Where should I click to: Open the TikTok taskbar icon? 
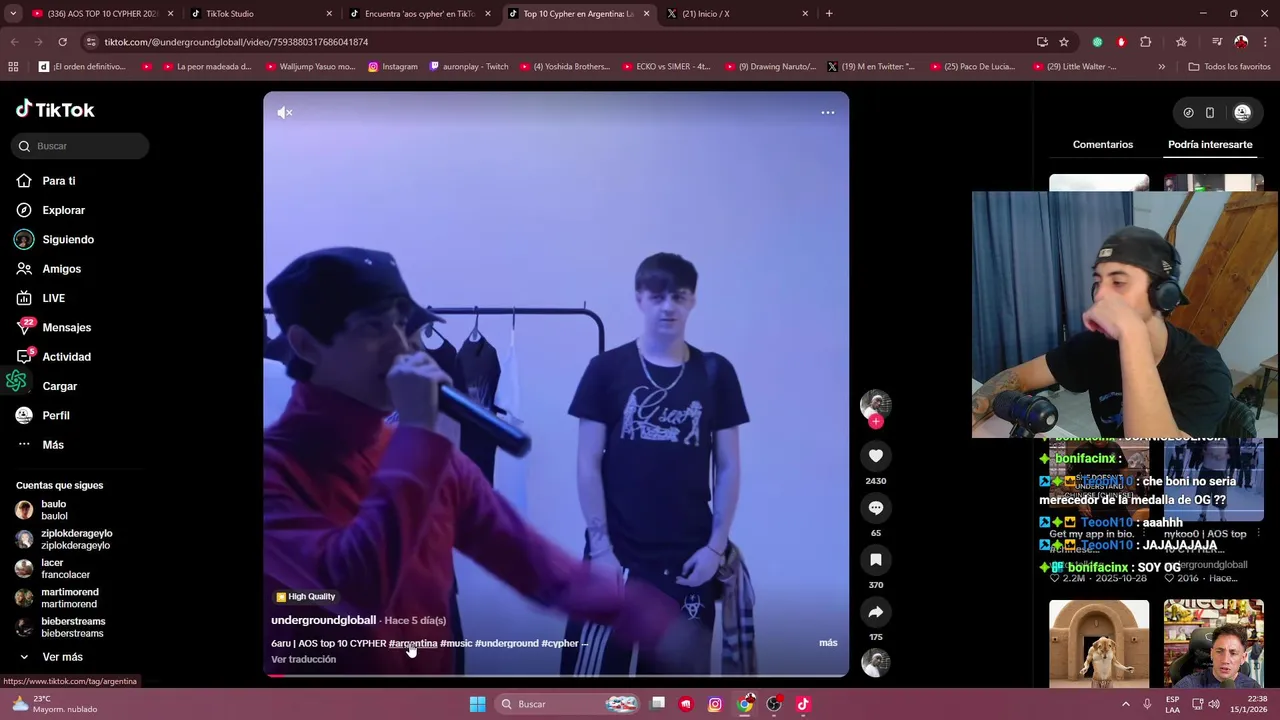pyautogui.click(x=803, y=704)
